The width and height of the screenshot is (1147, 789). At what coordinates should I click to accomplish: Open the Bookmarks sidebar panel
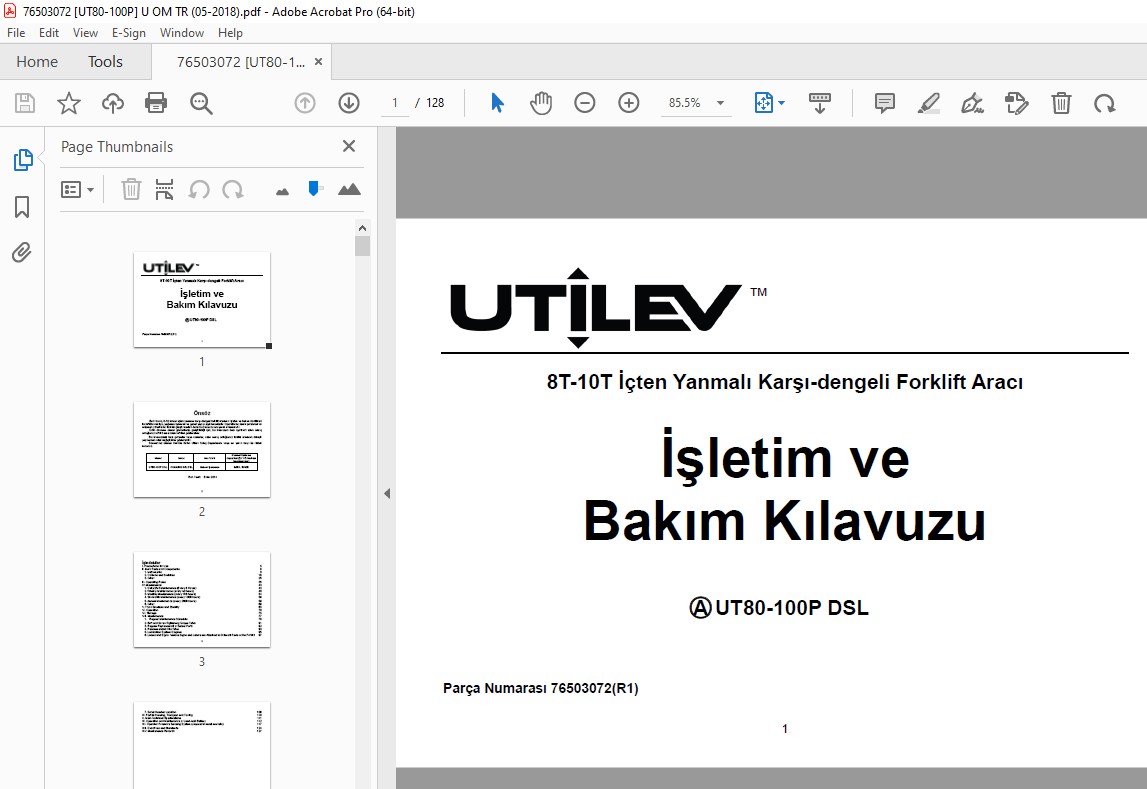click(22, 207)
